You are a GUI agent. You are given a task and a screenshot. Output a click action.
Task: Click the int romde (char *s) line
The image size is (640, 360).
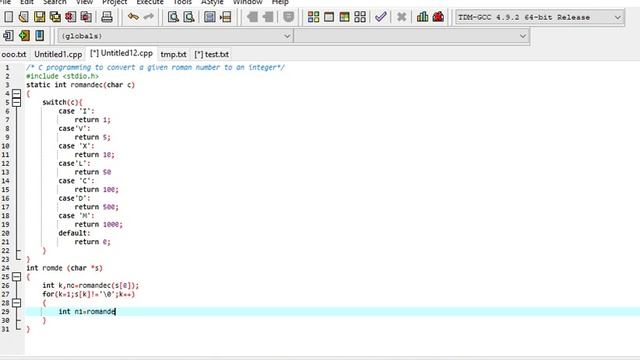64,268
